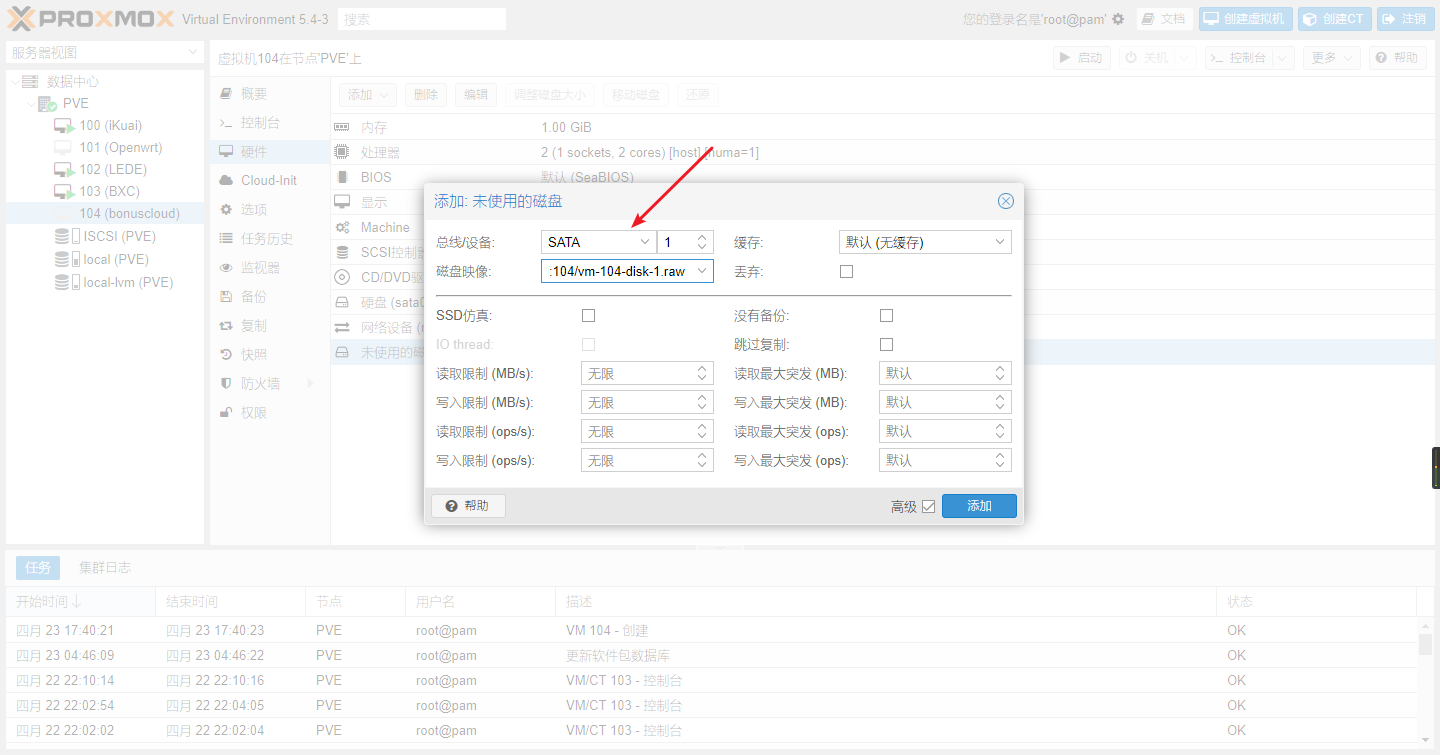Switch to the 任务 tab
Screen dimensions: 1440x755
[x=38, y=568]
